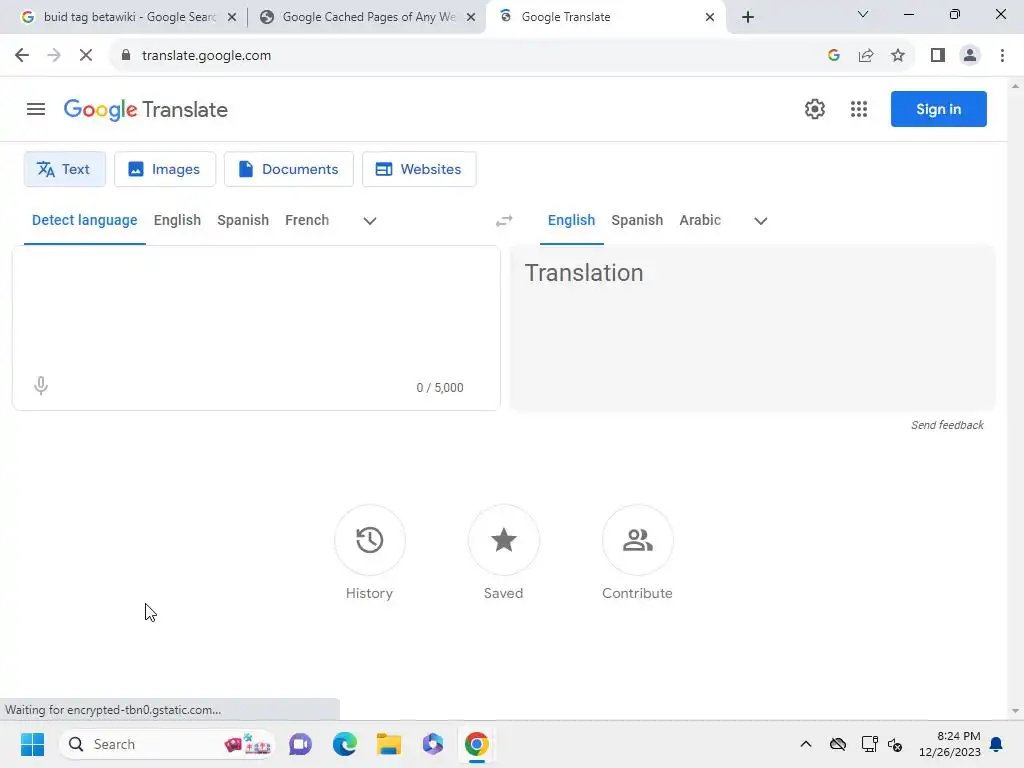Stop loading the page
This screenshot has height=768, width=1024.
point(86,56)
